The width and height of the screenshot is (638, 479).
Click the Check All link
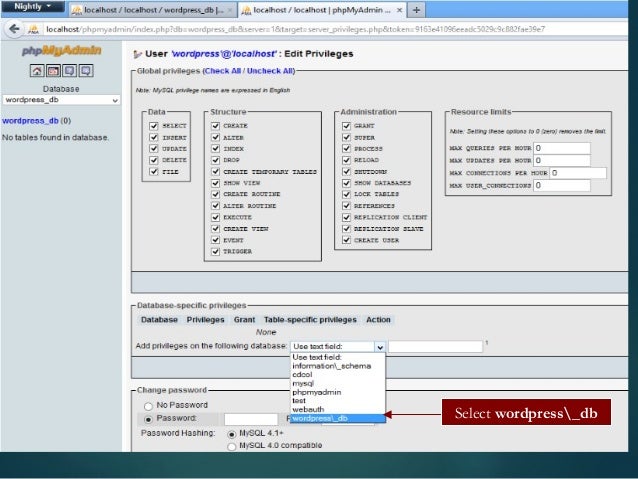(224, 71)
